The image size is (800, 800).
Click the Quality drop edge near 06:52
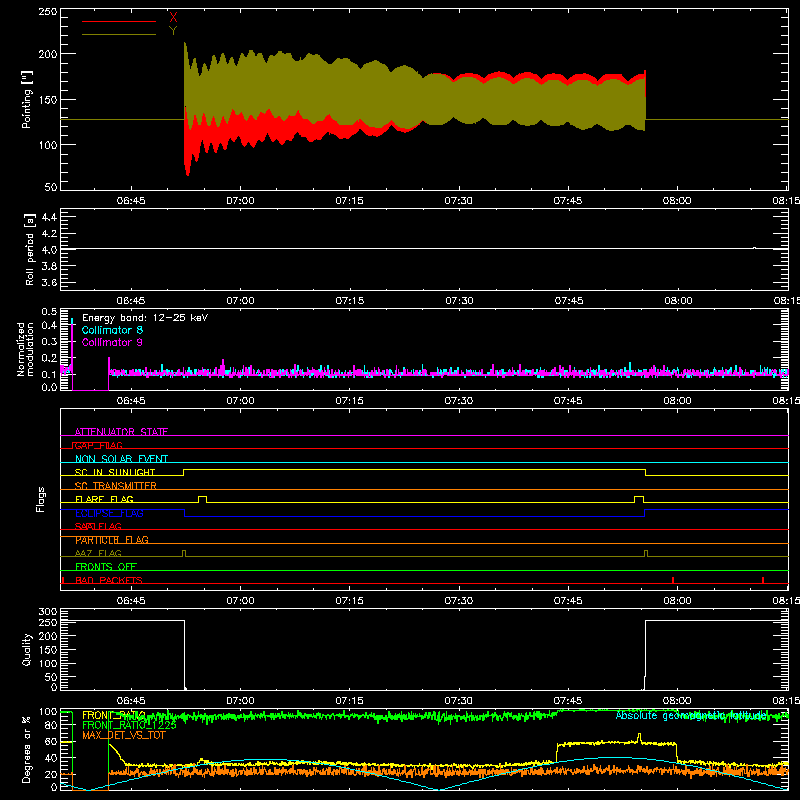click(x=184, y=655)
